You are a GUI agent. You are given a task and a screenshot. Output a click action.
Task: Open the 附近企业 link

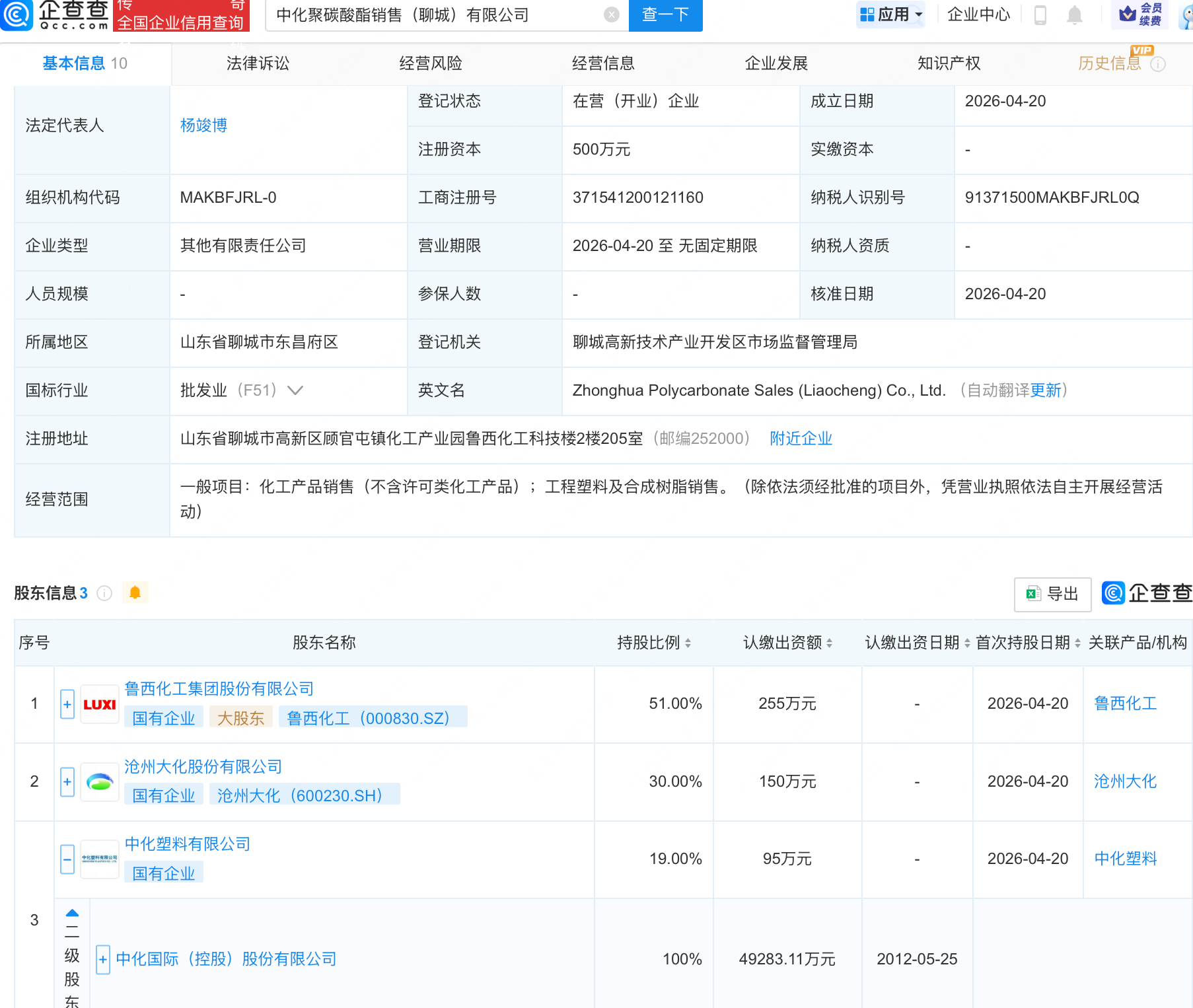point(800,438)
